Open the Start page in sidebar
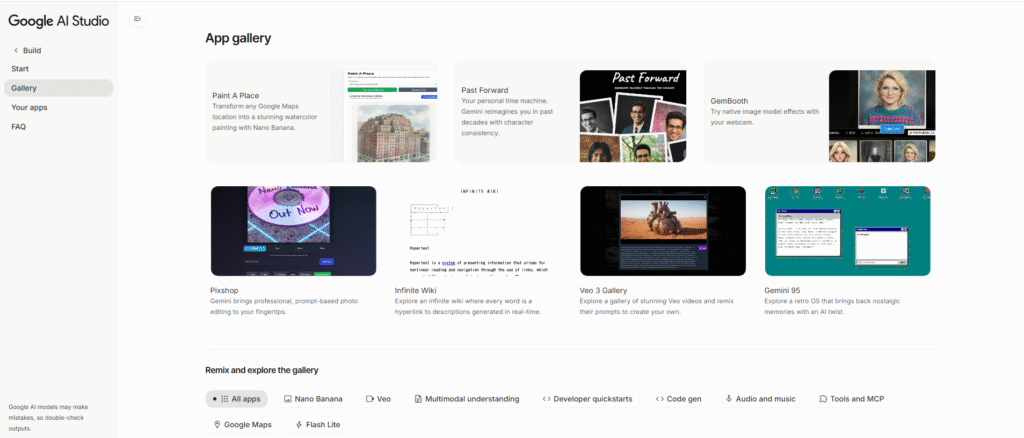Viewport: 1024px width, 438px height. click(x=20, y=69)
